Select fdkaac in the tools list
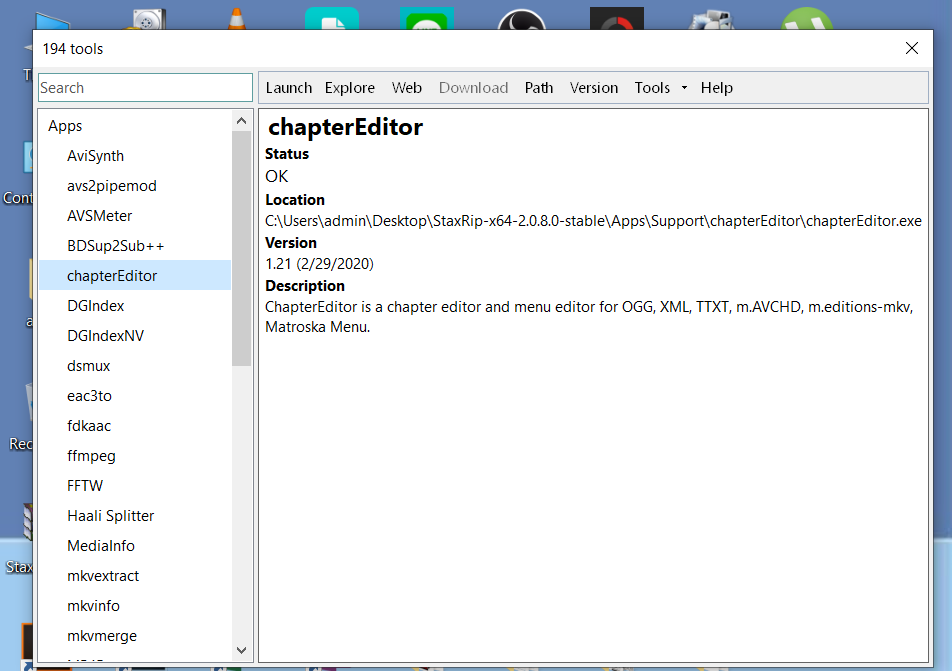 click(89, 426)
